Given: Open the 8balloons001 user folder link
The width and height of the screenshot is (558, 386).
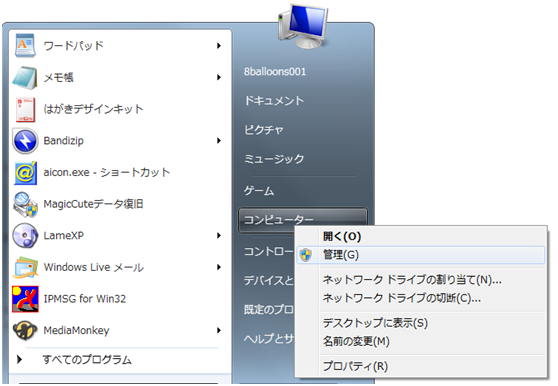Looking at the screenshot, I should tap(275, 72).
